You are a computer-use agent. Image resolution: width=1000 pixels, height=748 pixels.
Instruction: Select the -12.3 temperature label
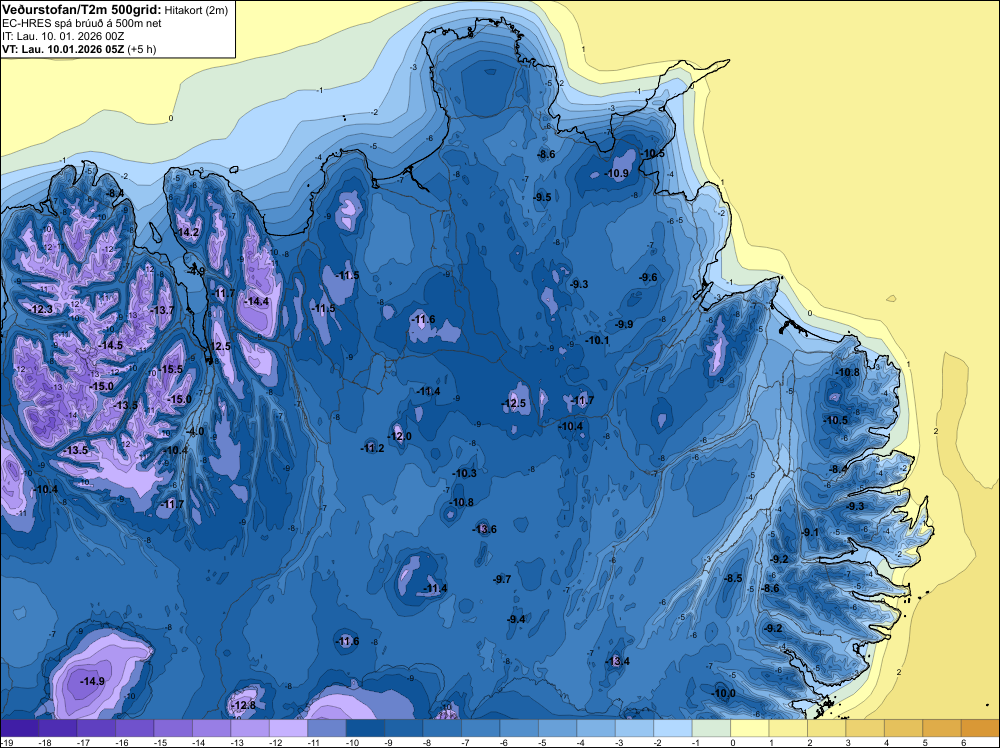(41, 309)
